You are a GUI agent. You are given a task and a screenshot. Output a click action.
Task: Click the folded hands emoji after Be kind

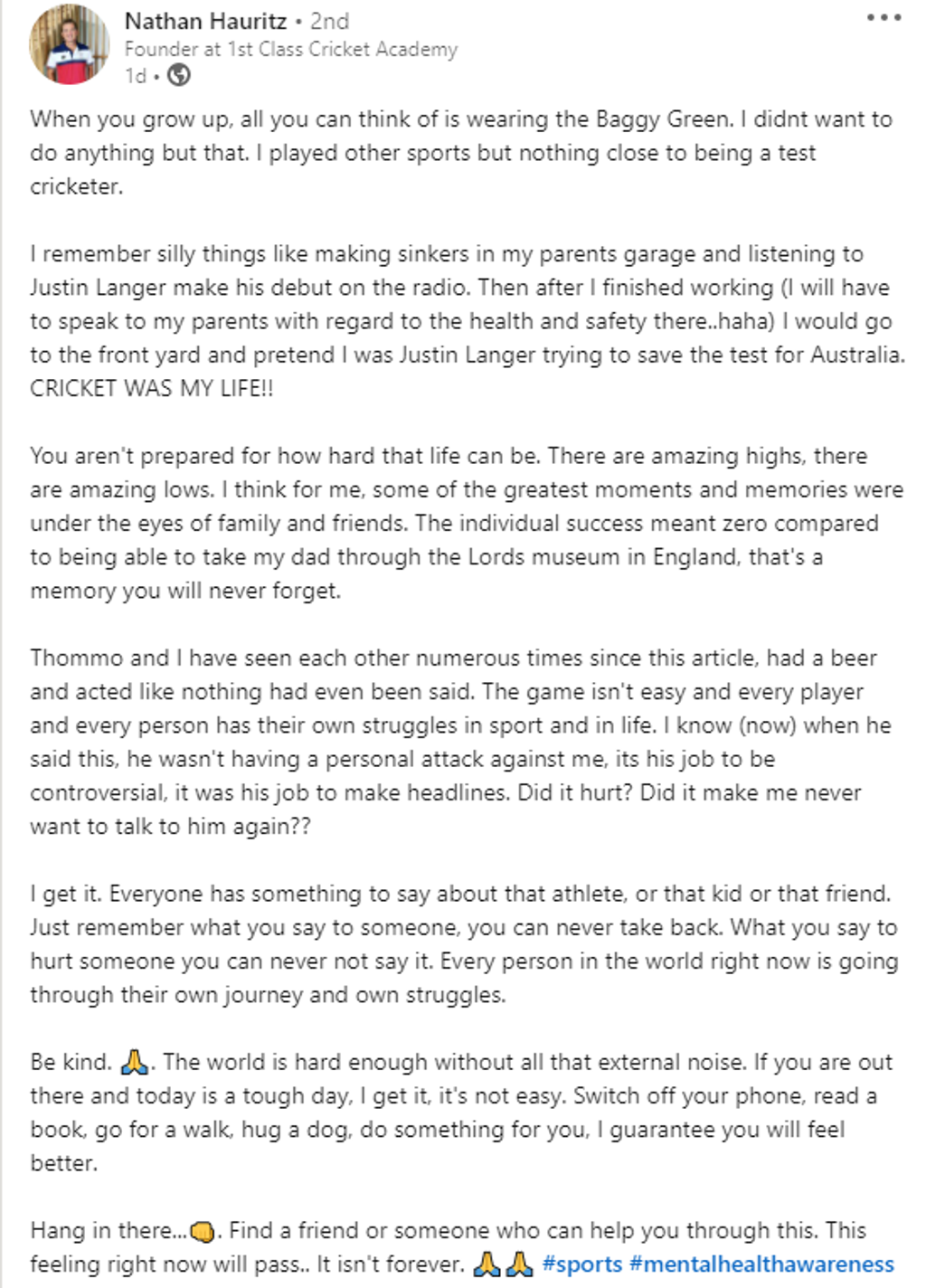point(134,1061)
